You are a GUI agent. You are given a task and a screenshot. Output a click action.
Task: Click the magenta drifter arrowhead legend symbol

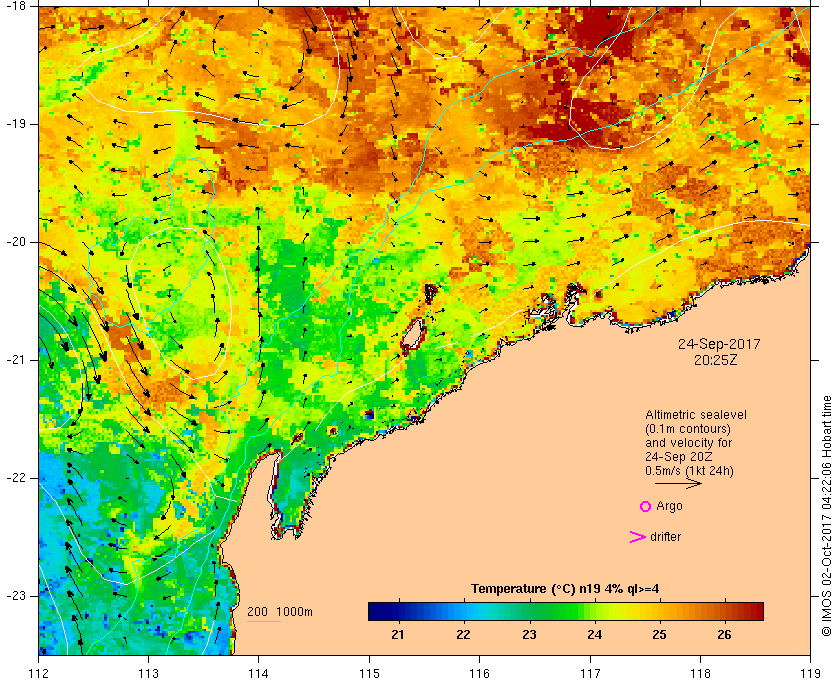(638, 537)
